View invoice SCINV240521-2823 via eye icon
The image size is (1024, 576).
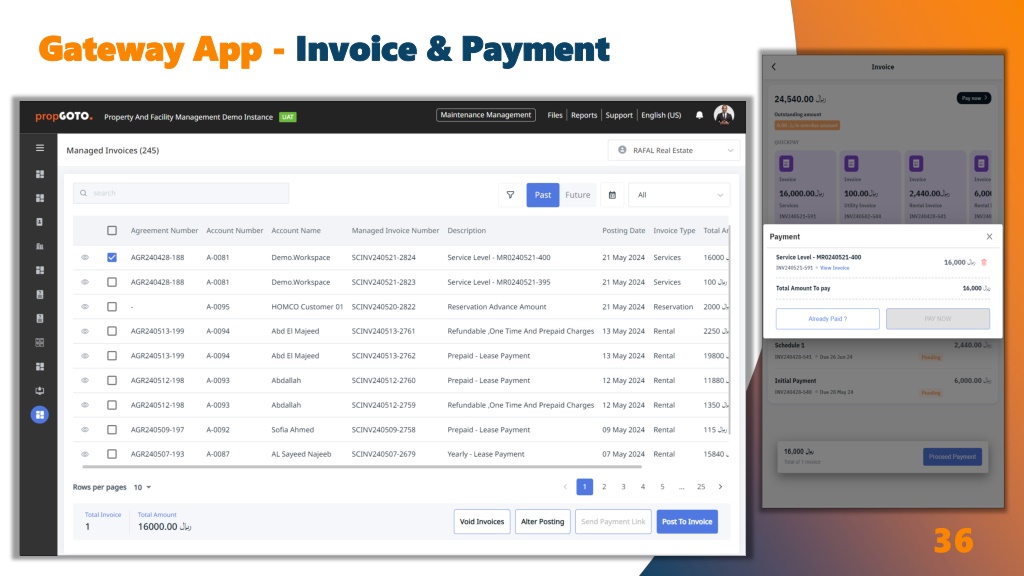pyautogui.click(x=85, y=282)
